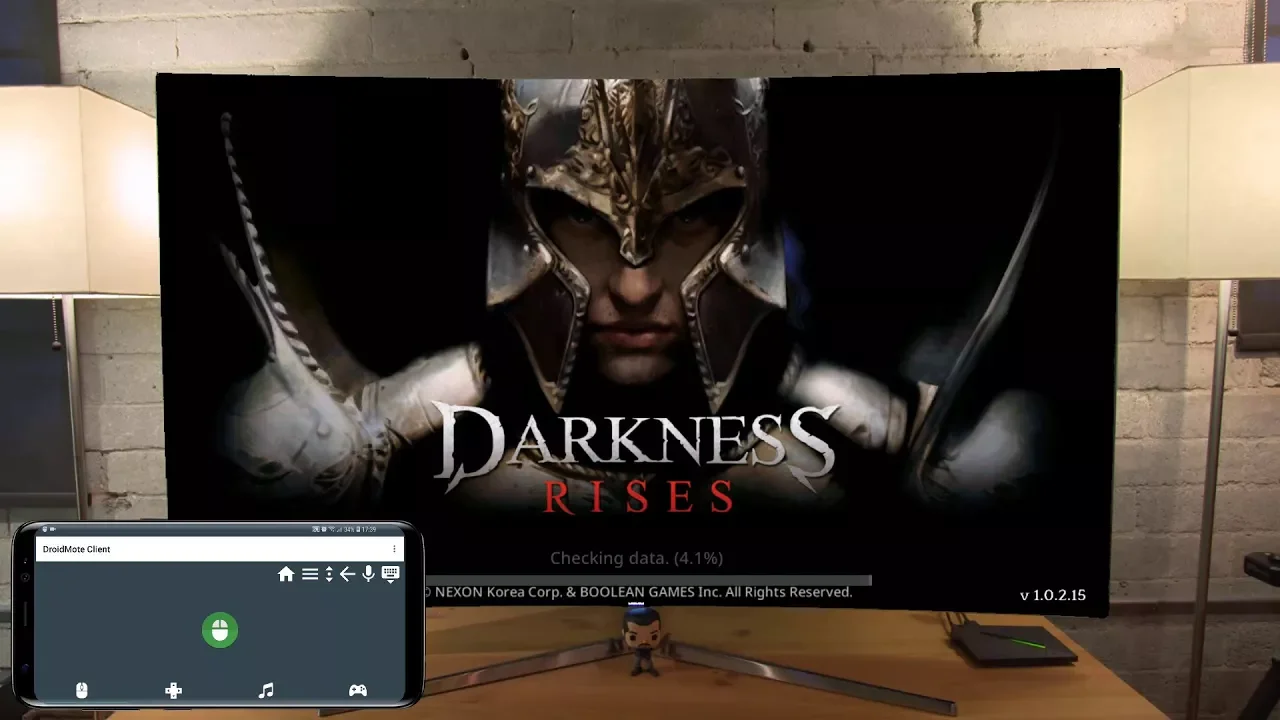Tap the battery 34% indicator in phone status bar

[350, 529]
